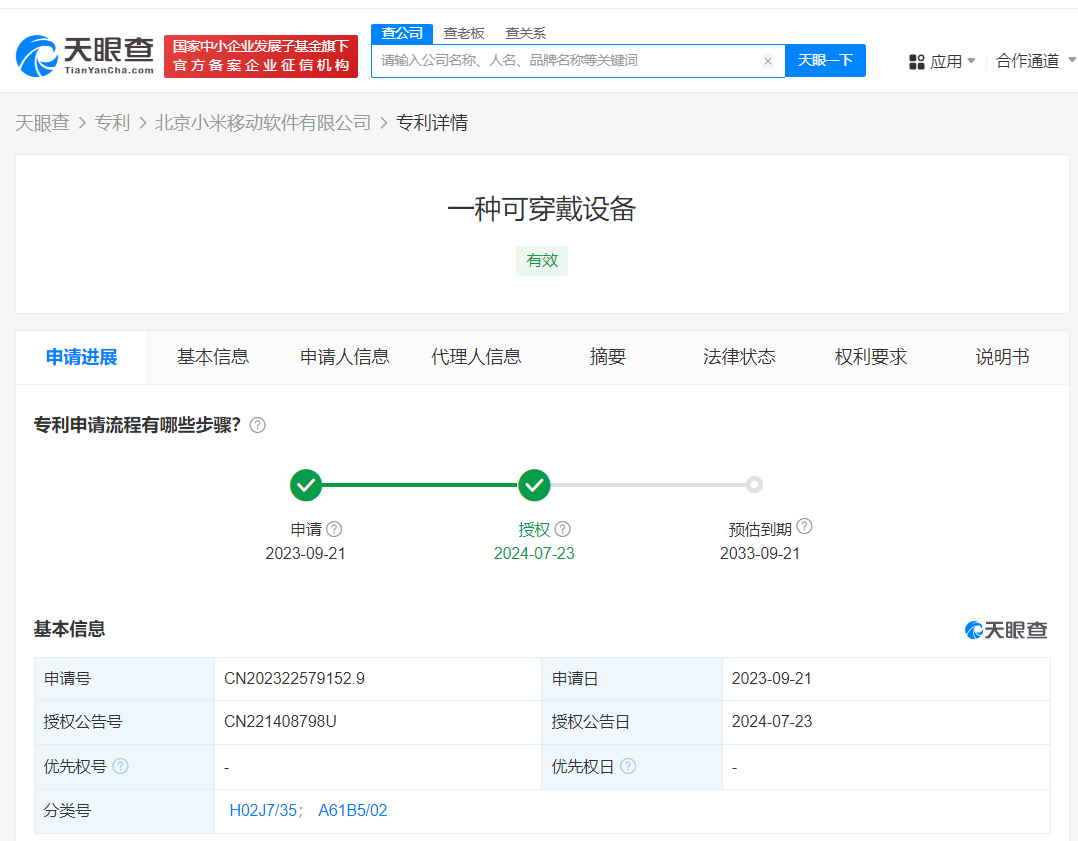Click the 授权 timeline checkpoint marker
Screen dimensions: 1078x841
click(x=534, y=485)
